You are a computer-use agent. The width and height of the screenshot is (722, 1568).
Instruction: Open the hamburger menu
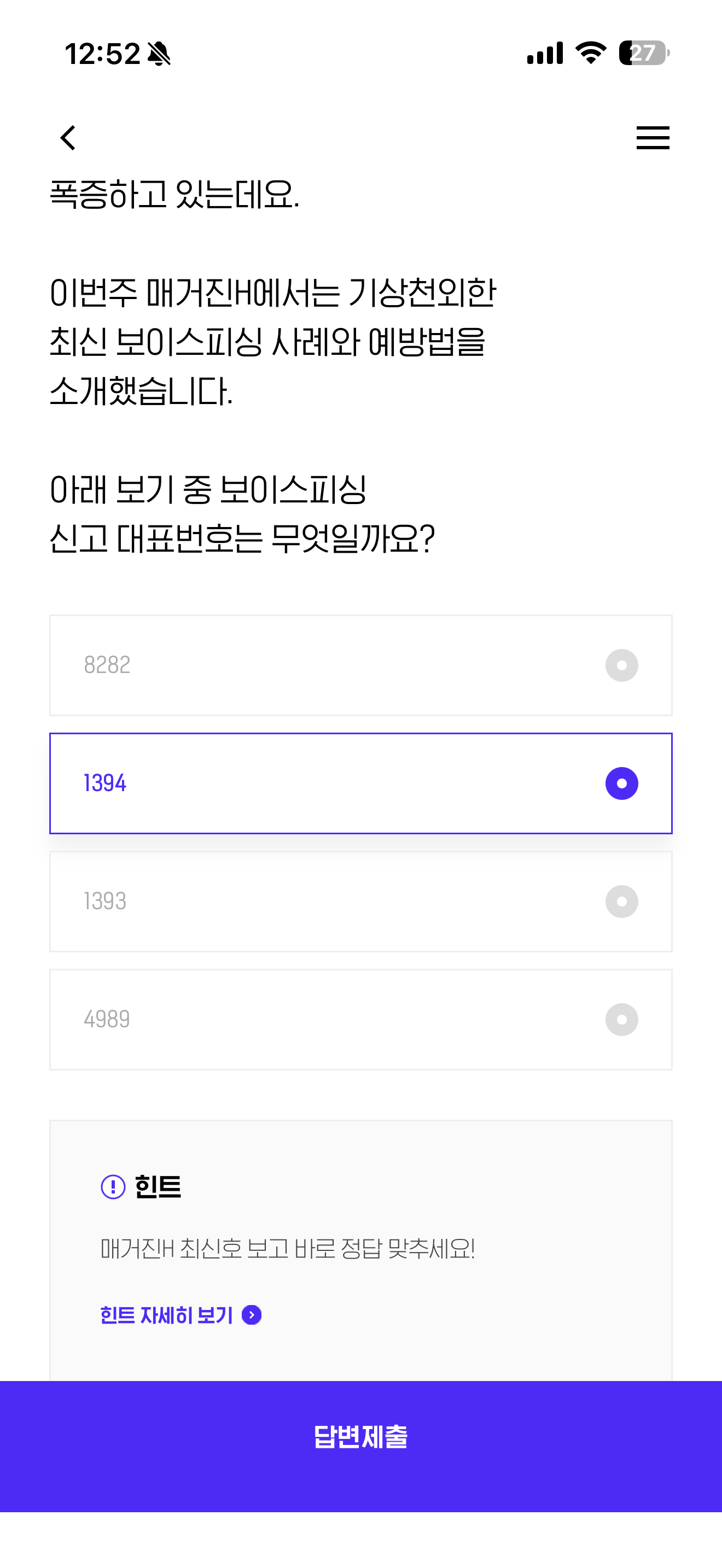tap(653, 138)
